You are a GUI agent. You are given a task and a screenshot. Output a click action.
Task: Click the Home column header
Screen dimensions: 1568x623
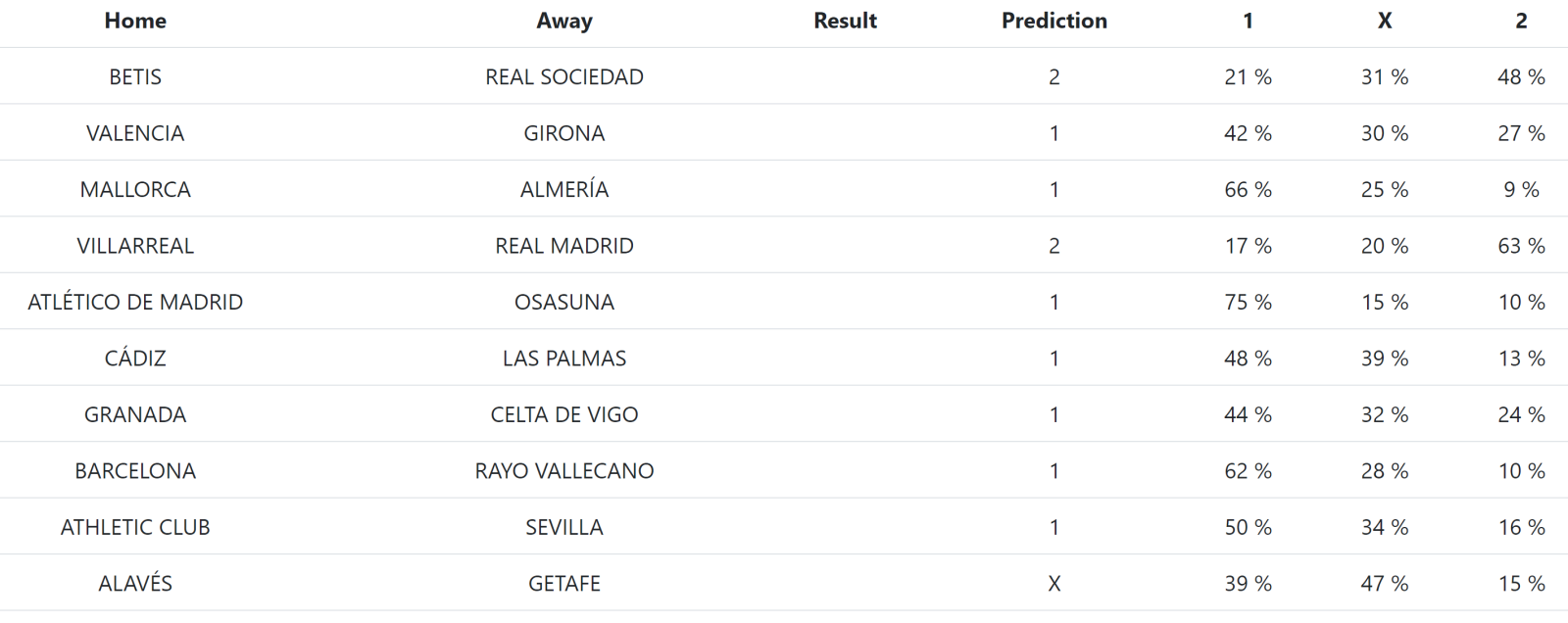tap(135, 21)
